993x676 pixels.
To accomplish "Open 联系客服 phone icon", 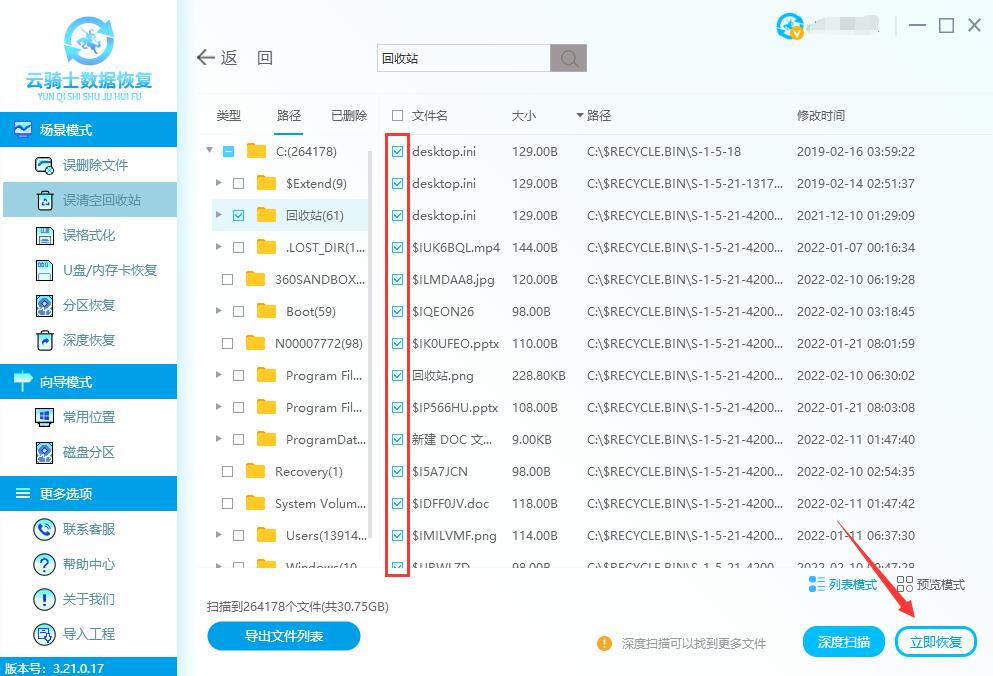I will pyautogui.click(x=44, y=529).
